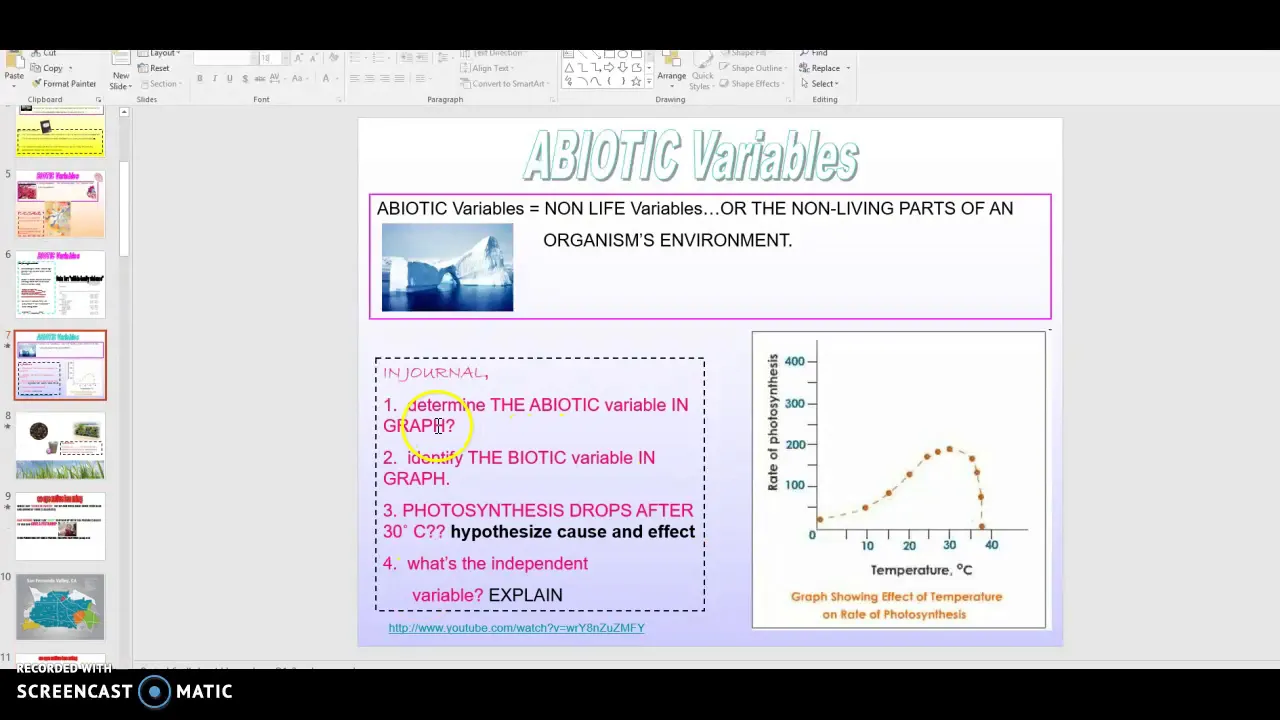Select the star shape in gallery
This screenshot has width=1280, height=720.
(x=636, y=81)
